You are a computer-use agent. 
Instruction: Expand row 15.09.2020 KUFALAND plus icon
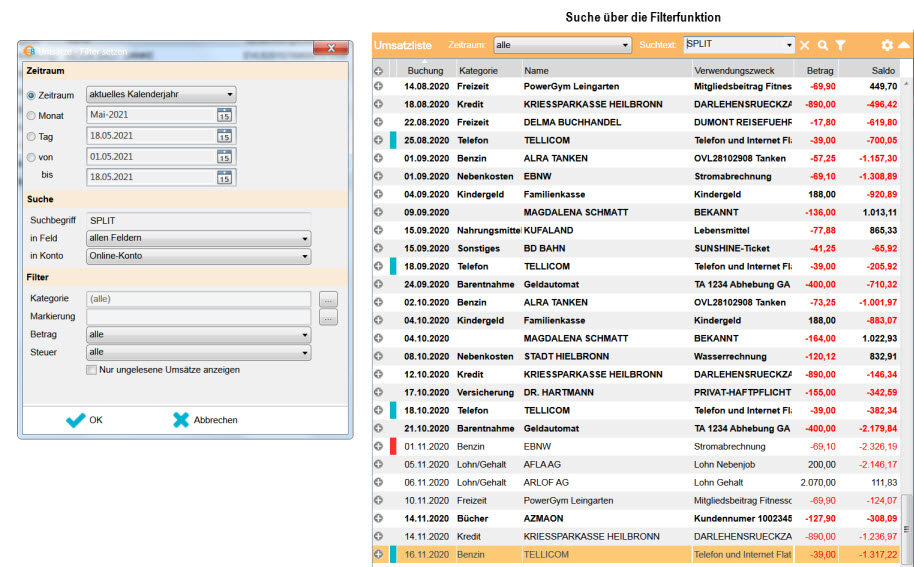(x=378, y=230)
